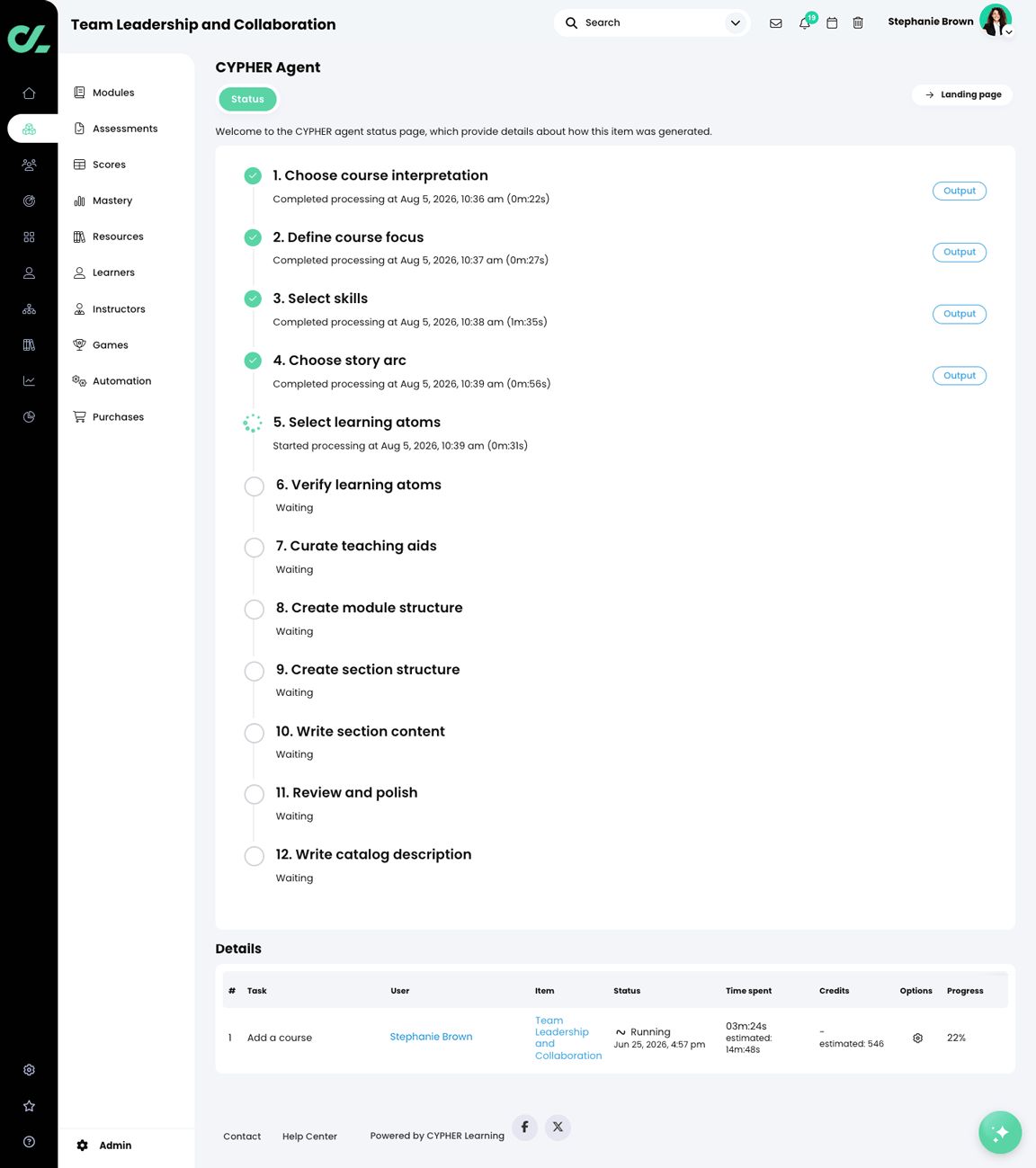This screenshot has height=1168, width=1036.
Task: Click step heading 10. Write section content
Action: 360,732
